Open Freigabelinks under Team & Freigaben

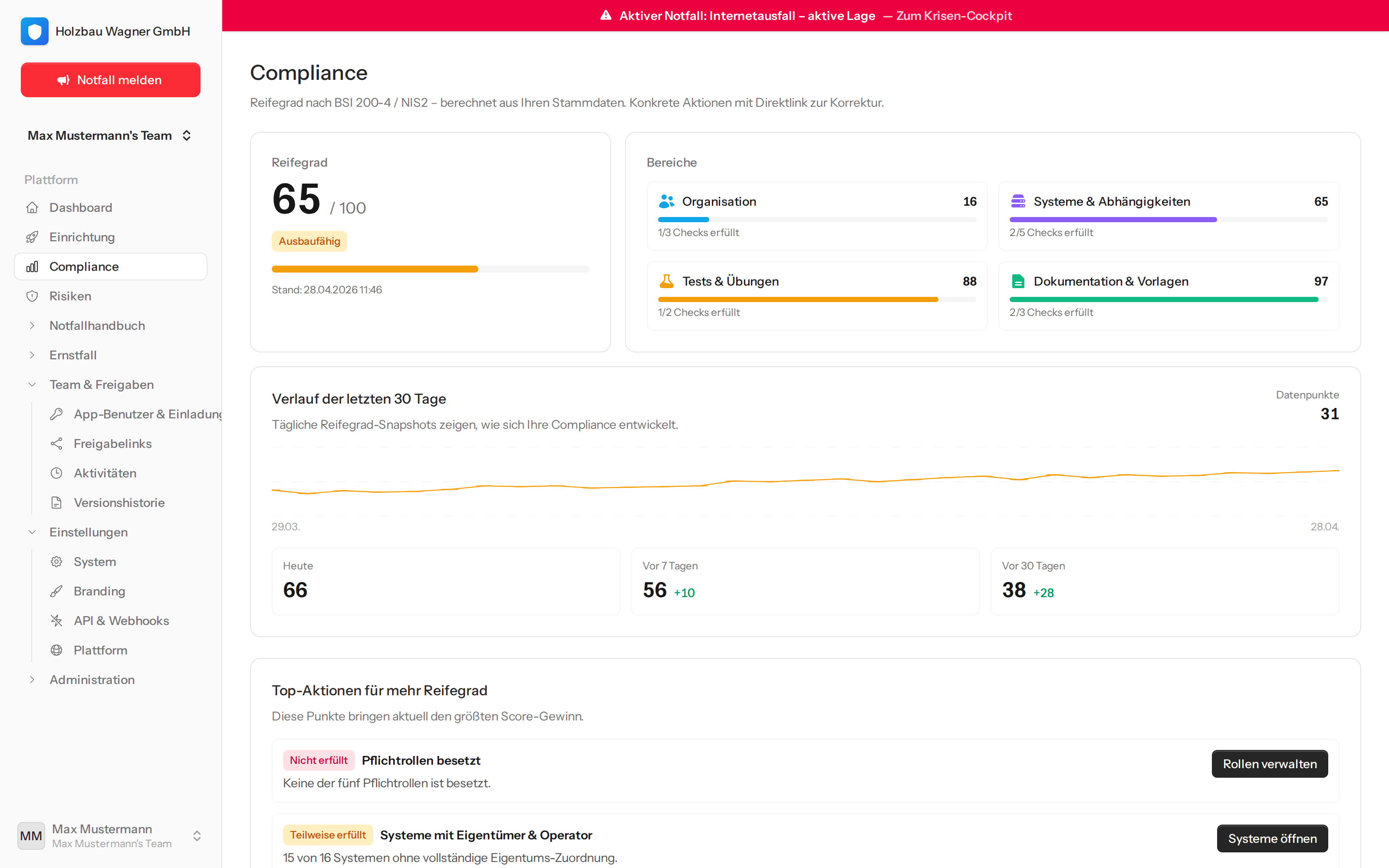coord(123,444)
